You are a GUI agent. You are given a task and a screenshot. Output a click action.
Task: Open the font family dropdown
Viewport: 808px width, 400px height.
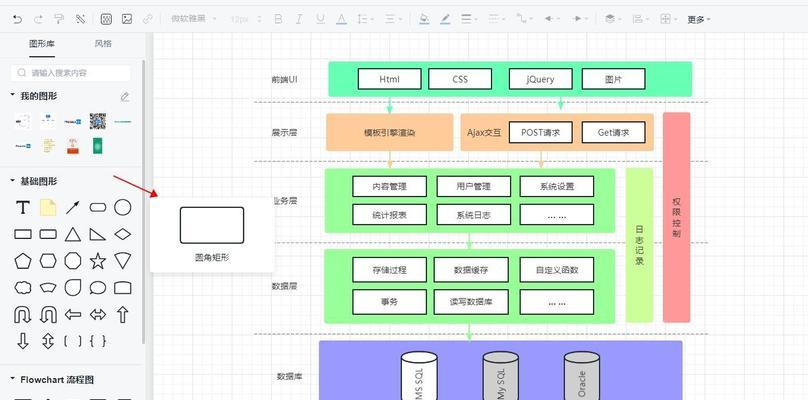click(194, 19)
